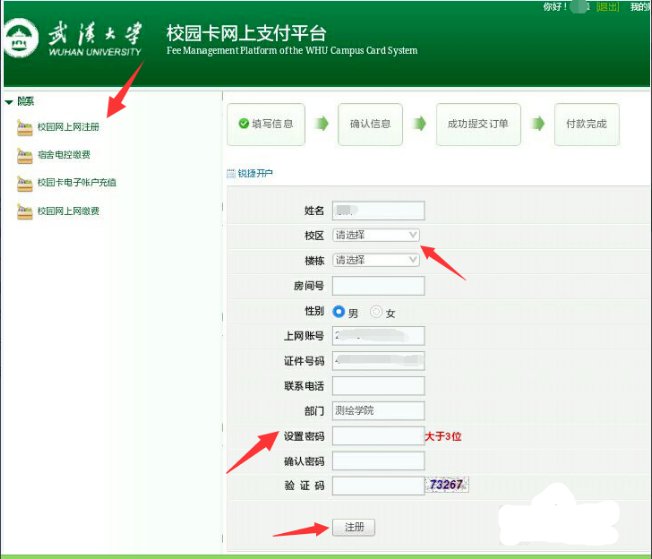
Task: Click the green checkmark in 填写信息 step
Action: coord(244,123)
